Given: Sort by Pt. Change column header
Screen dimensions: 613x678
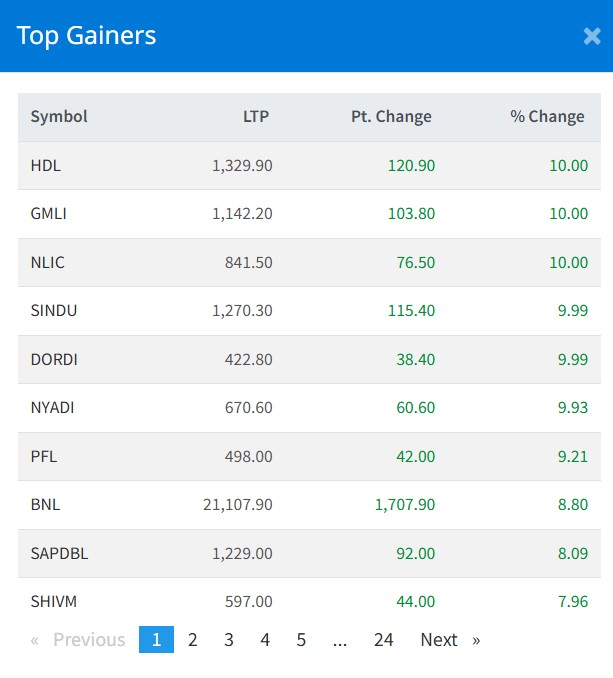Looking at the screenshot, I should coord(391,117).
